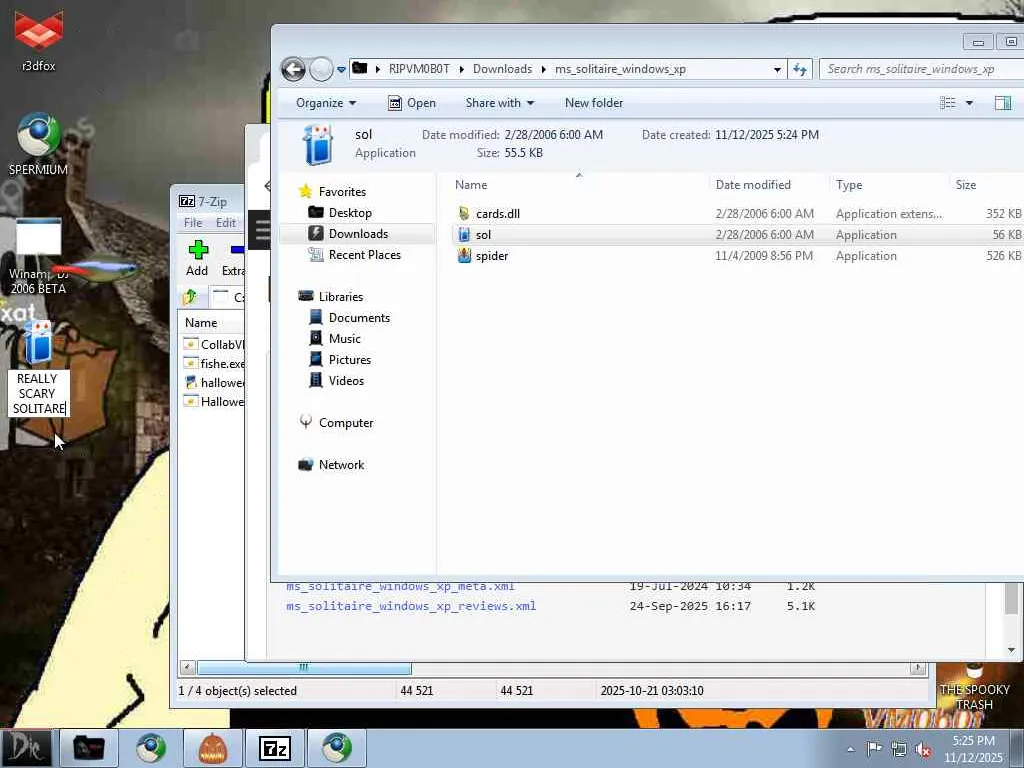Click 7-Zip Add button

coord(197,258)
